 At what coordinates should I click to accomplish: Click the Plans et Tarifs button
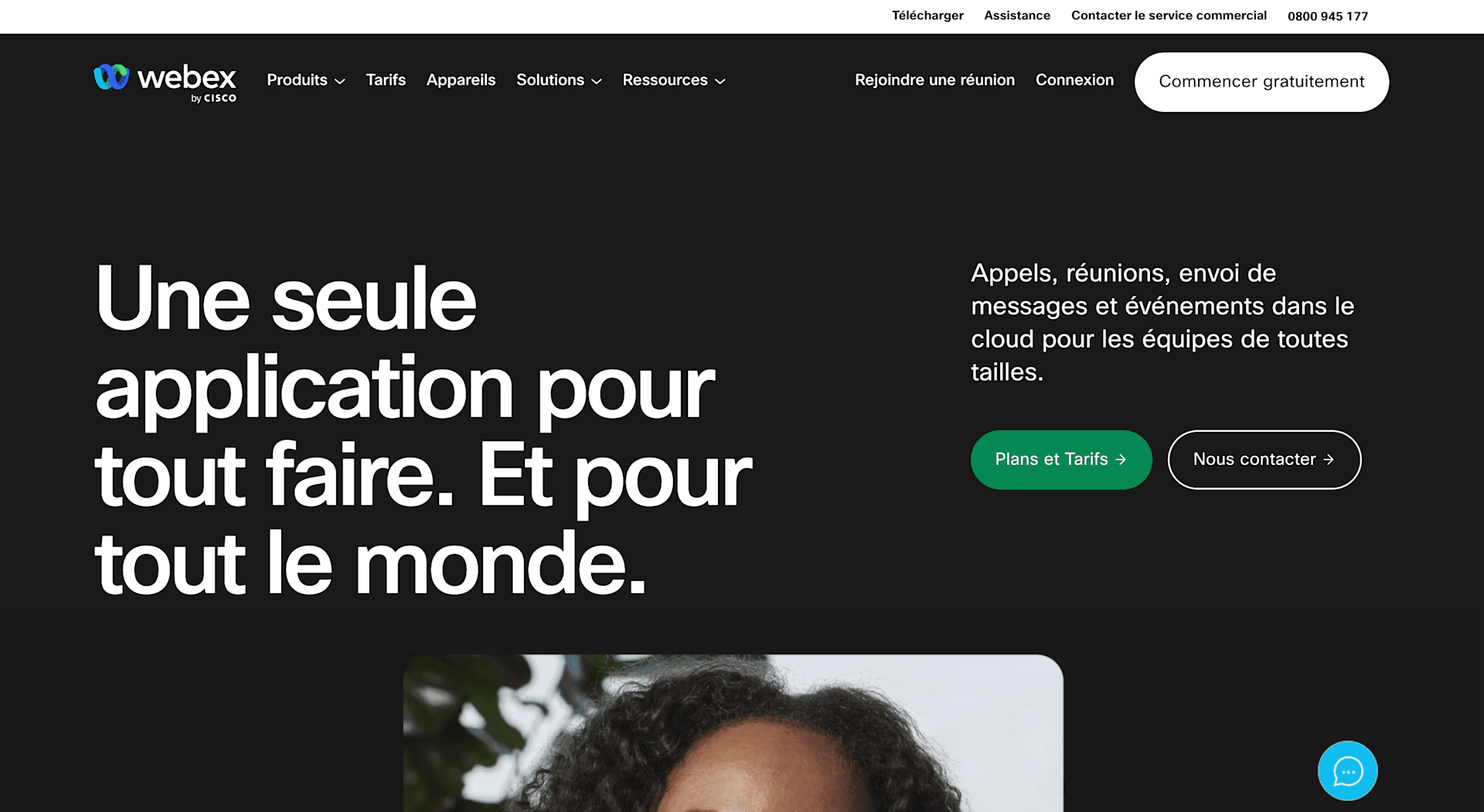tap(1061, 460)
